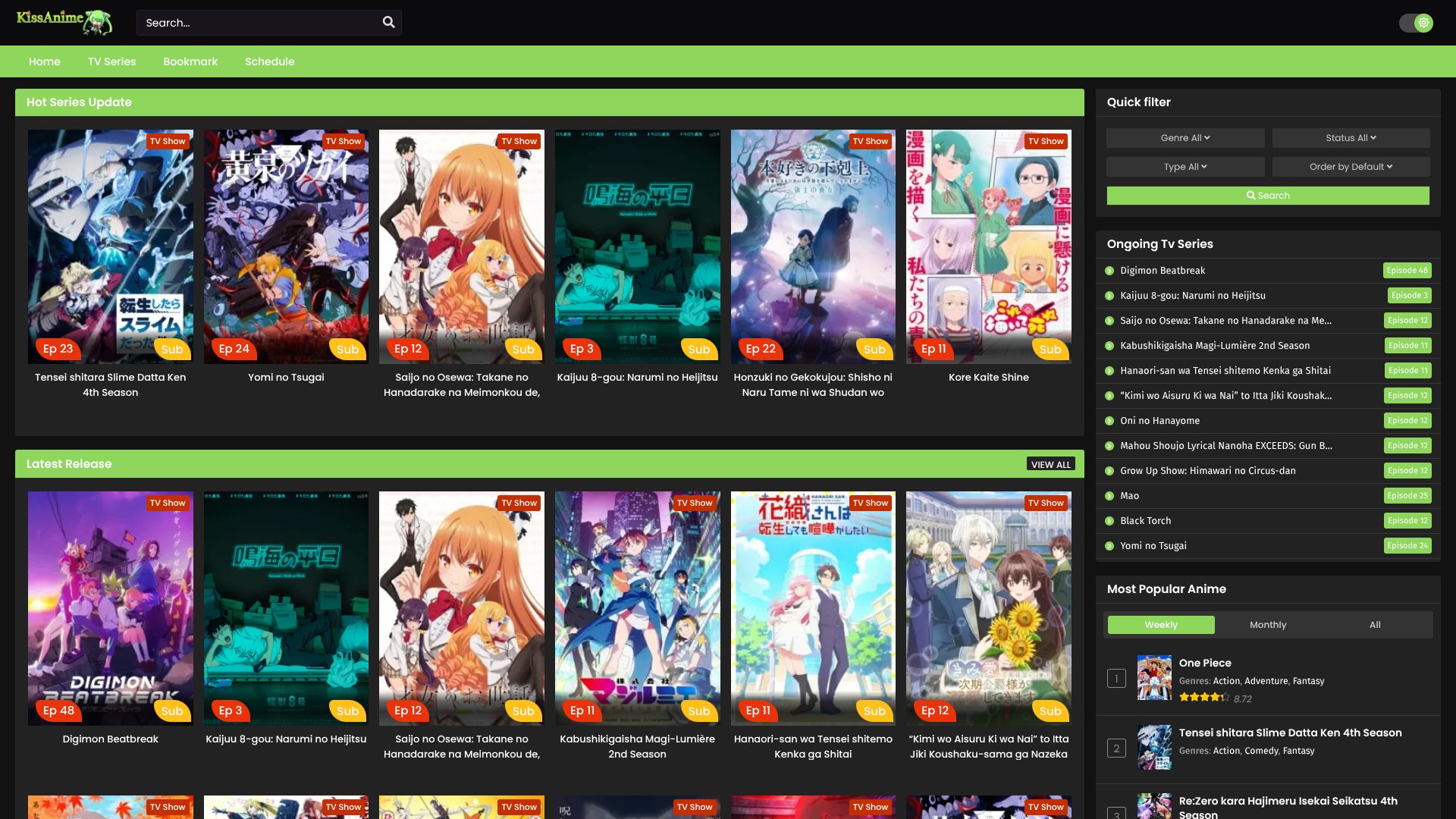Click the Ep 23 badge on Tensei shitara Slime
This screenshot has width=1456, height=819.
[58, 349]
